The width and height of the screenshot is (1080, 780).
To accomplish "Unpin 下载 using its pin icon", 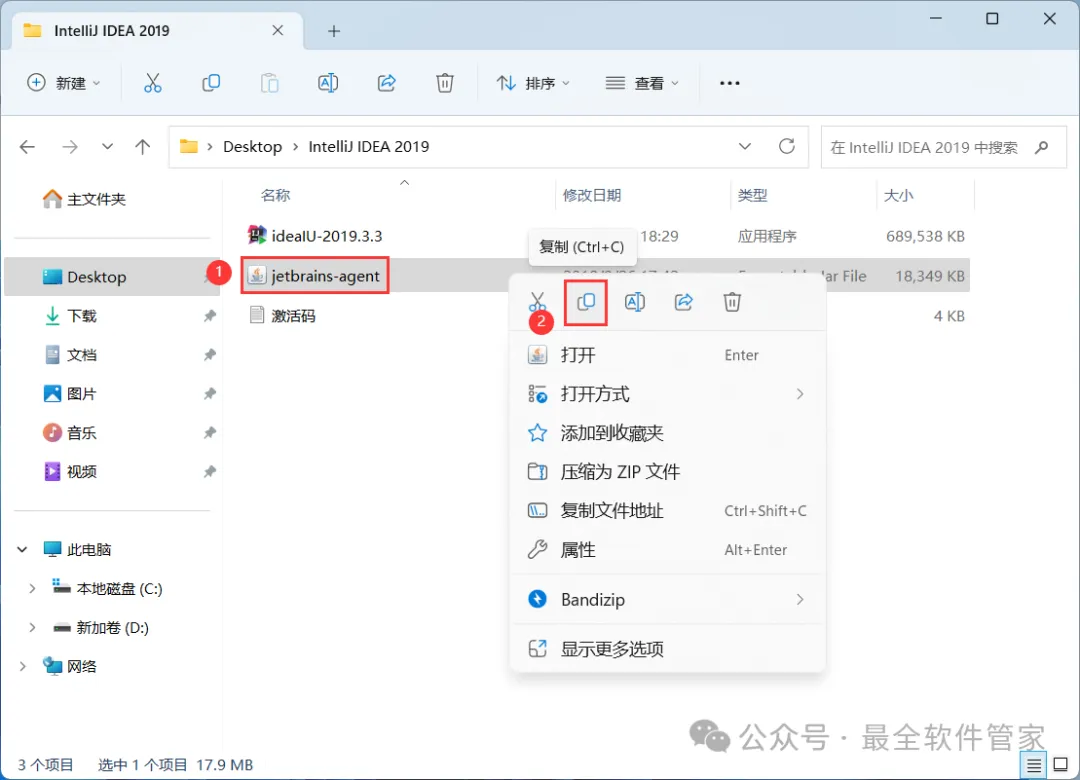I will 209,316.
